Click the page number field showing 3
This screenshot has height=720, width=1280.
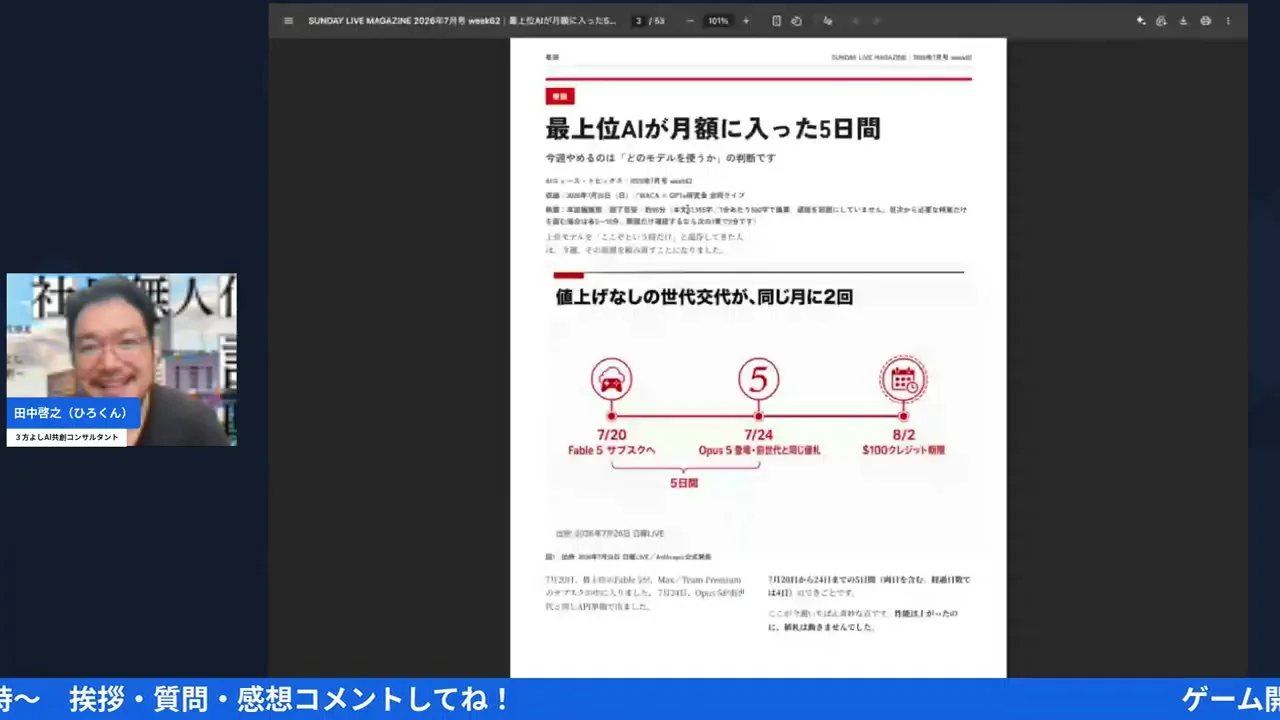638,21
